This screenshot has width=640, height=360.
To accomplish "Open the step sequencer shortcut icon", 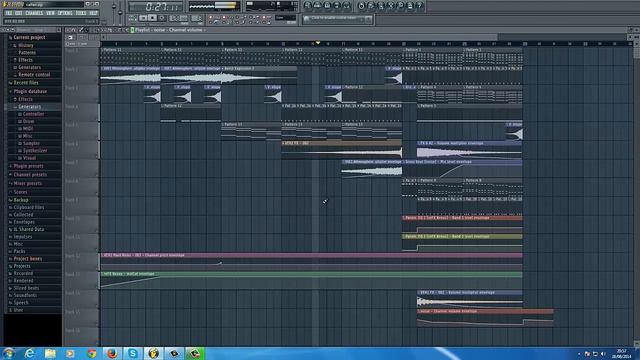I will 318,6.
